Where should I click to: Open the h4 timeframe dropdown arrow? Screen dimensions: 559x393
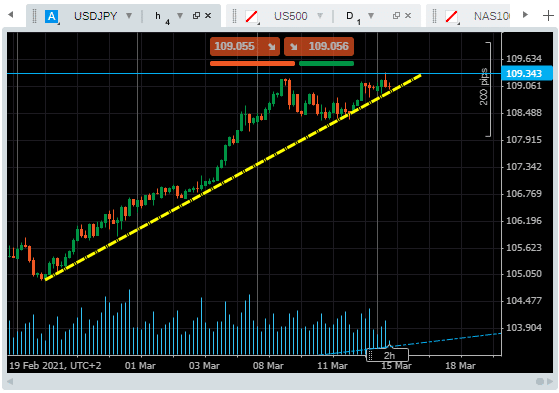pos(180,16)
